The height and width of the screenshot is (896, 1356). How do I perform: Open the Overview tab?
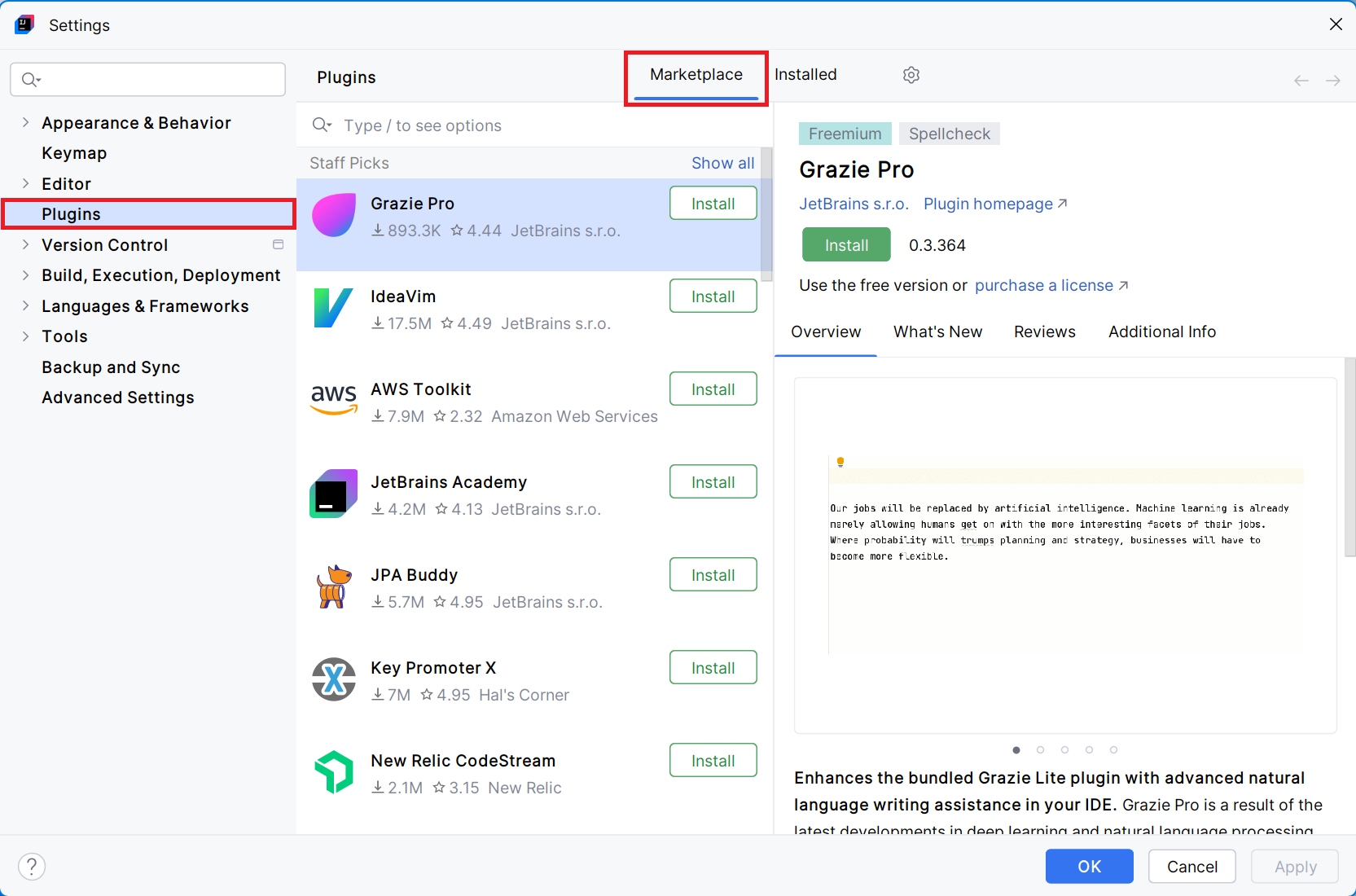[x=826, y=332]
